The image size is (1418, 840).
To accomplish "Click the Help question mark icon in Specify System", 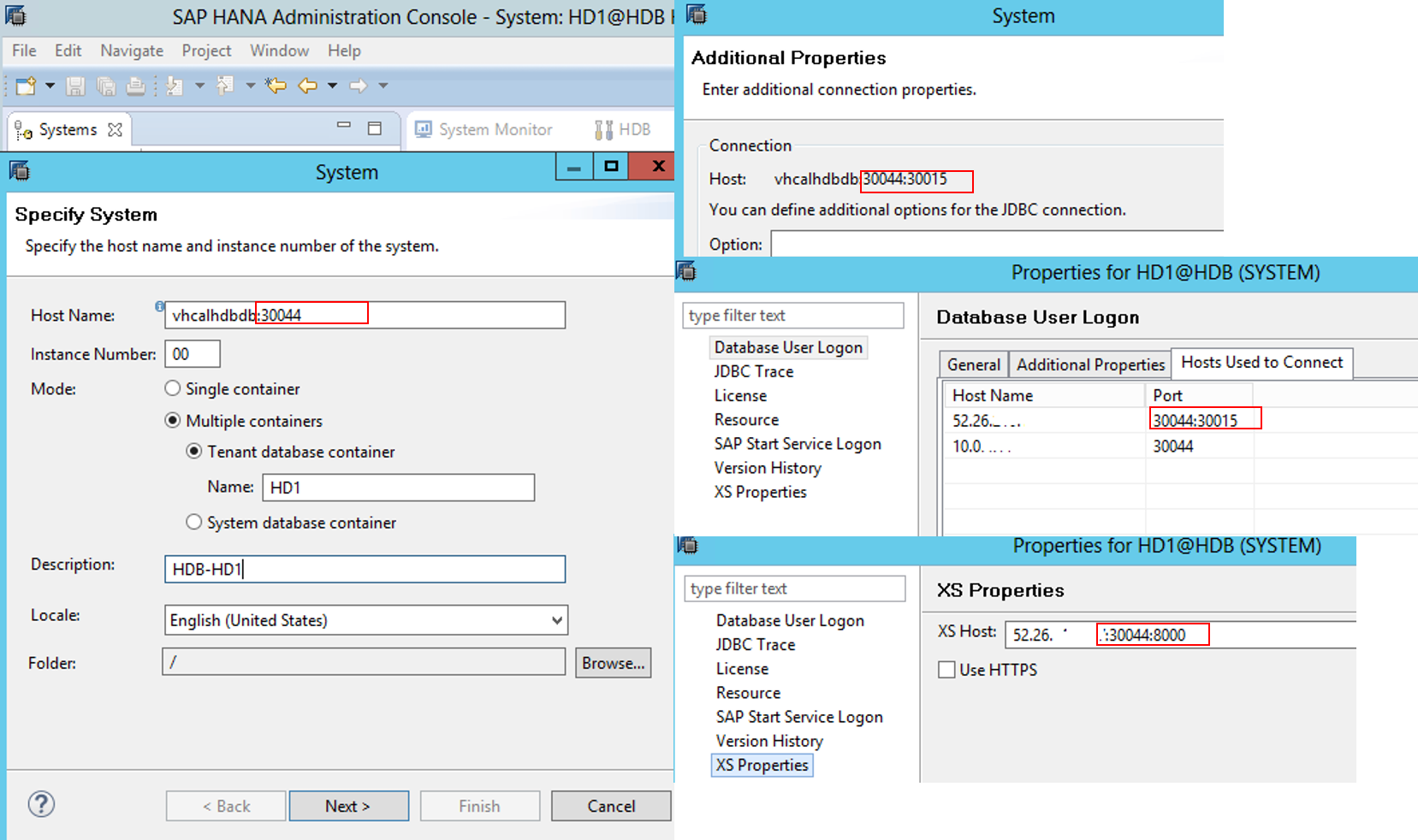I will click(x=40, y=804).
